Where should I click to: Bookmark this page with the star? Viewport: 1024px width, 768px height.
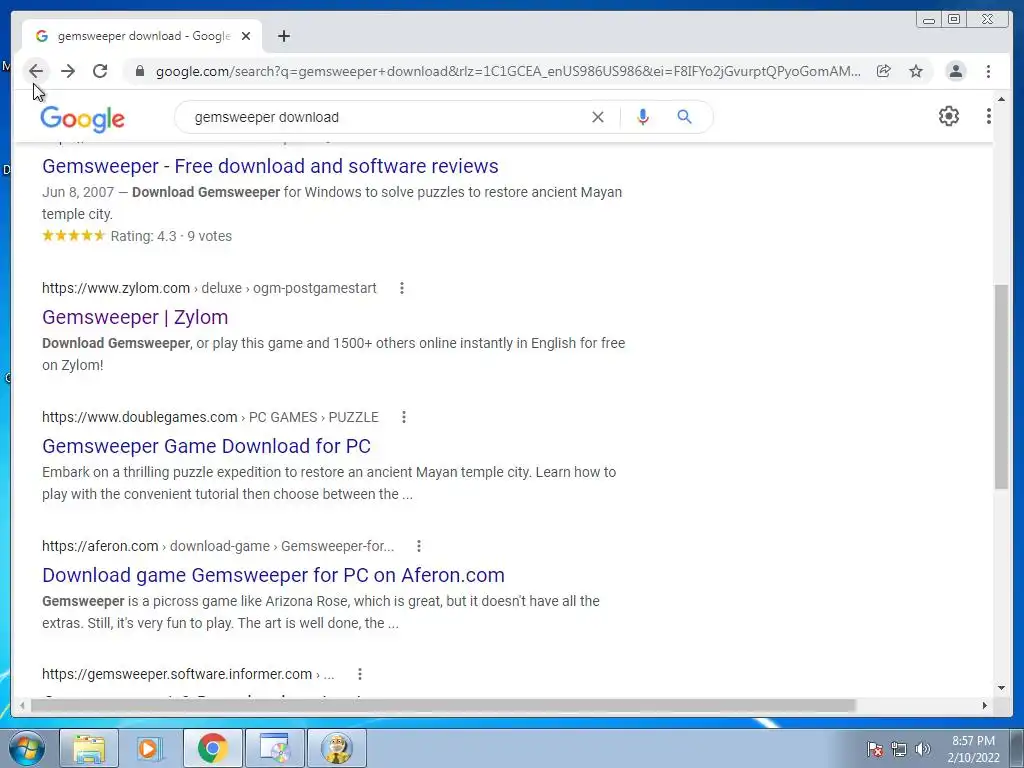(x=916, y=71)
